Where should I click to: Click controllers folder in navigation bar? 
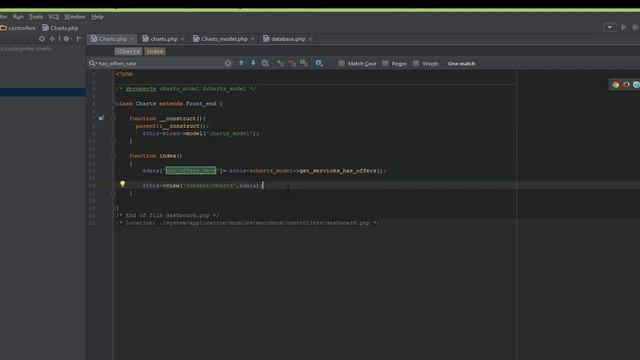tap(18, 28)
